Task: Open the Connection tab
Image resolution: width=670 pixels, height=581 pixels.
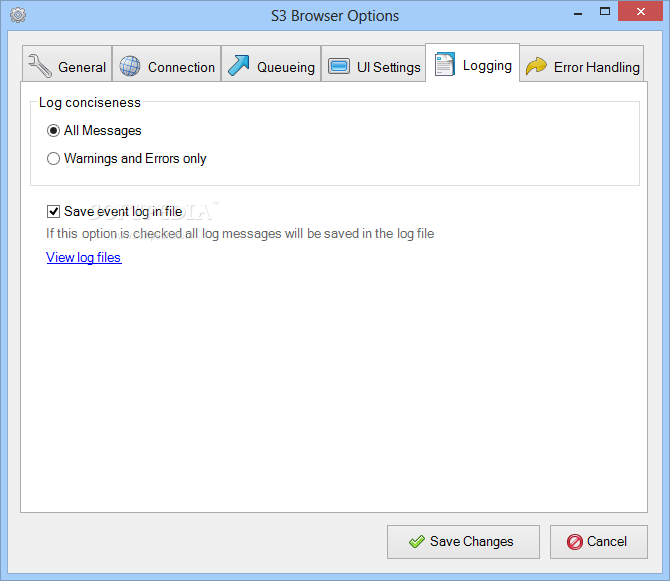Action: click(x=167, y=64)
